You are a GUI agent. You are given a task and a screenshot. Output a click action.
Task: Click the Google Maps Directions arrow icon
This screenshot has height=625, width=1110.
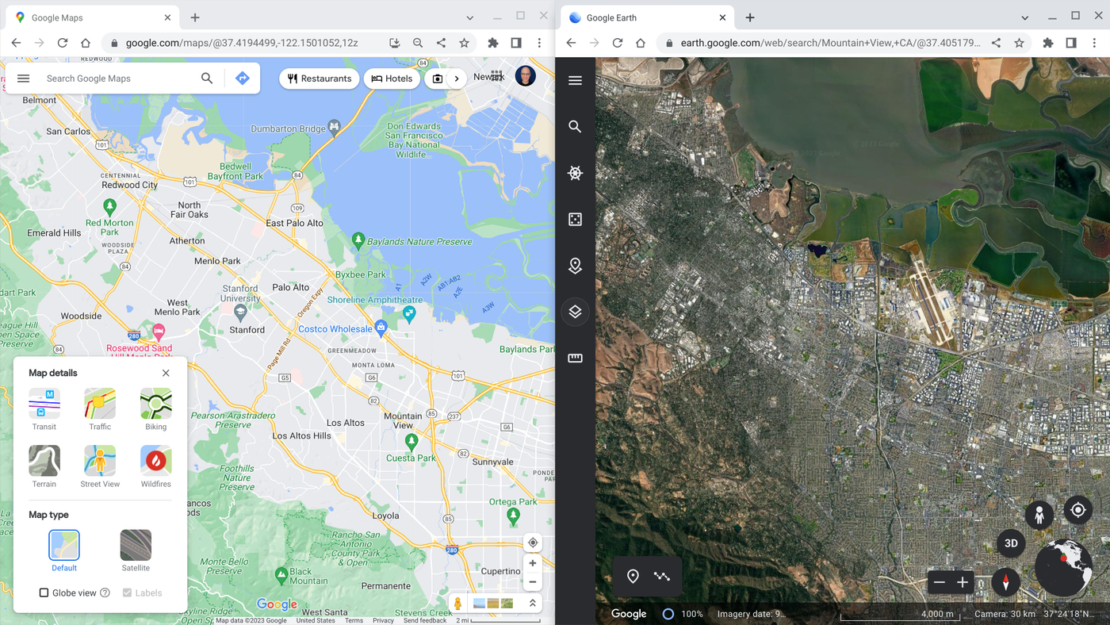(242, 78)
